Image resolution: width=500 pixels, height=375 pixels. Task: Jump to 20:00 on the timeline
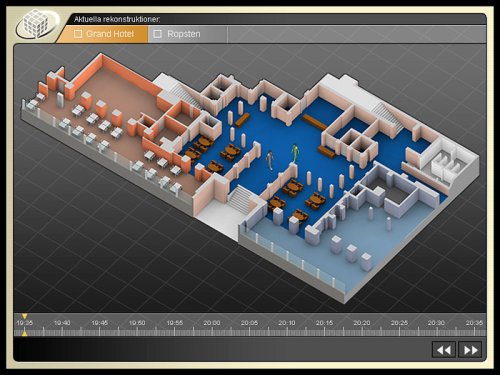212,323
